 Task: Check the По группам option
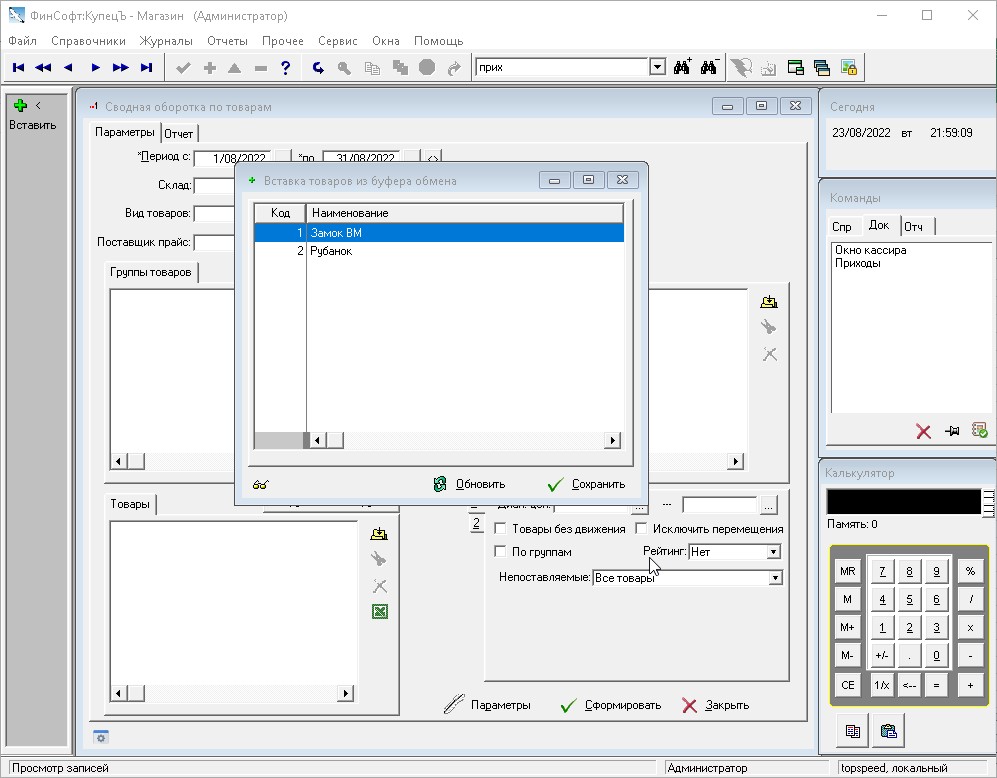pyautogui.click(x=501, y=552)
